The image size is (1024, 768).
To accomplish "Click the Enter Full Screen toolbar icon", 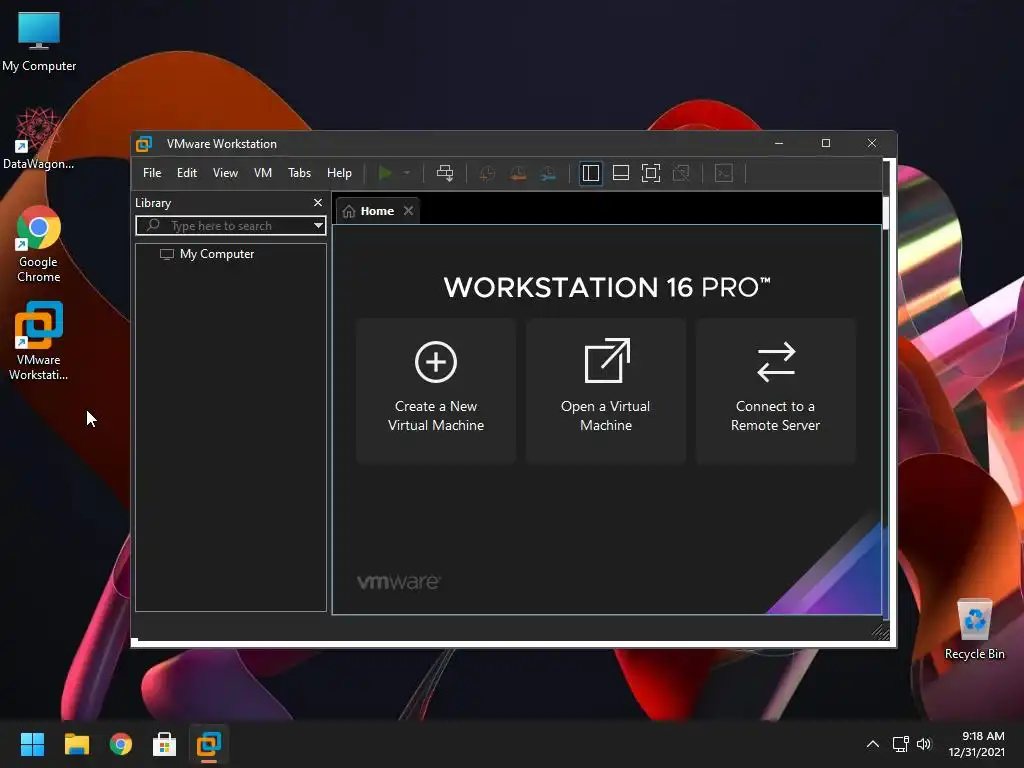I will click(x=651, y=173).
